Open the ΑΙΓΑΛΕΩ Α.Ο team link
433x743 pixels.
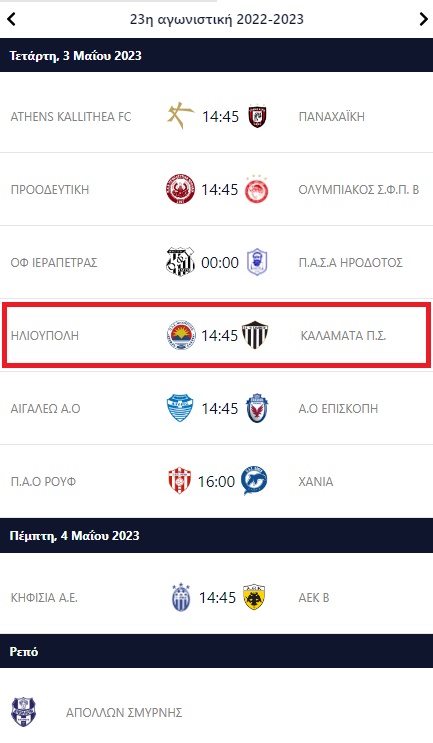pyautogui.click(x=45, y=408)
